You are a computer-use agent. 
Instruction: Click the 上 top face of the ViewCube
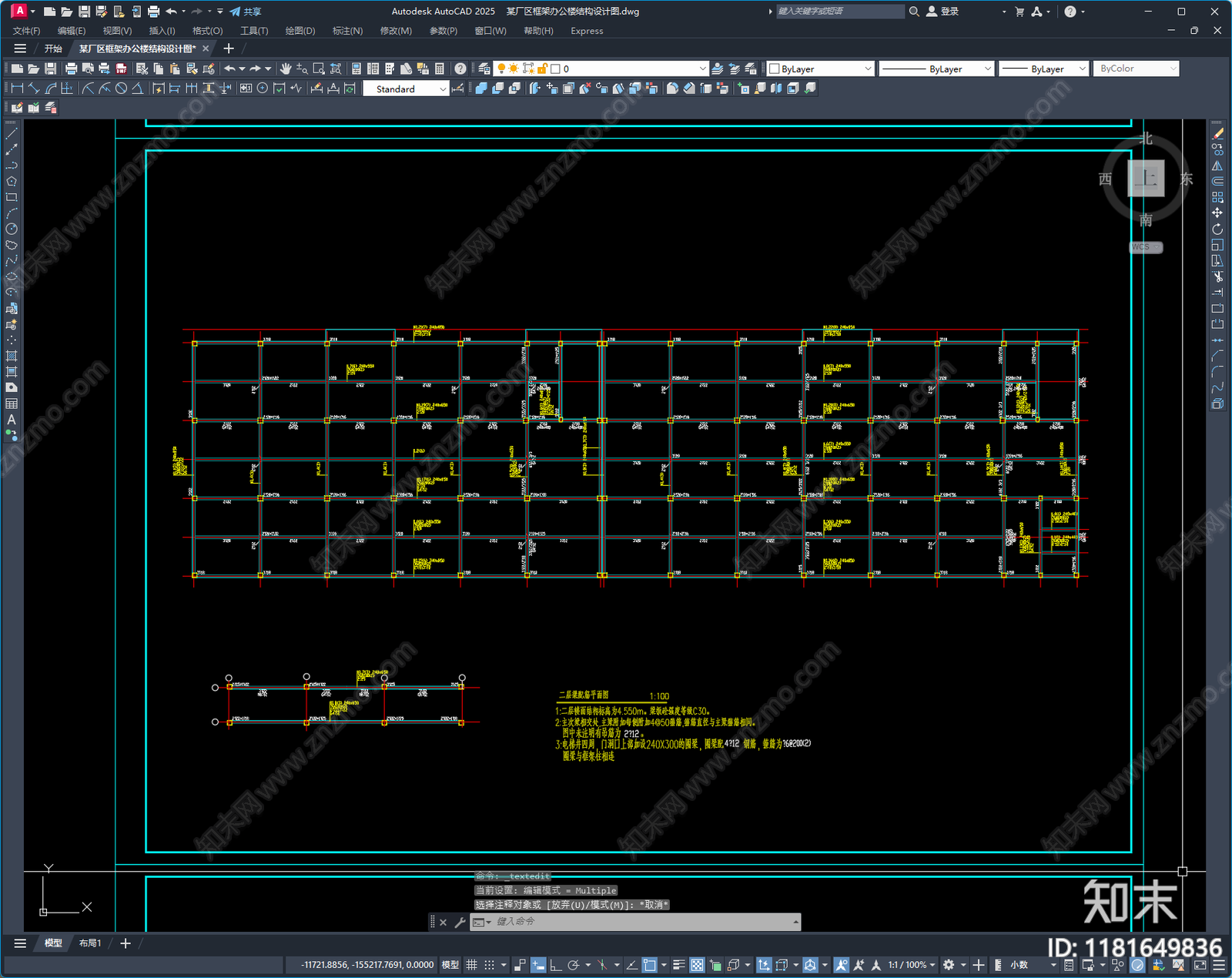click(x=1146, y=179)
